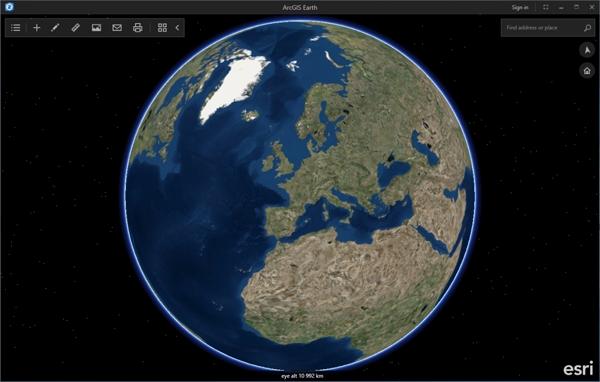Collapse the toolbar with the chevron arrow
This screenshot has height=382, width=600.
[x=178, y=28]
